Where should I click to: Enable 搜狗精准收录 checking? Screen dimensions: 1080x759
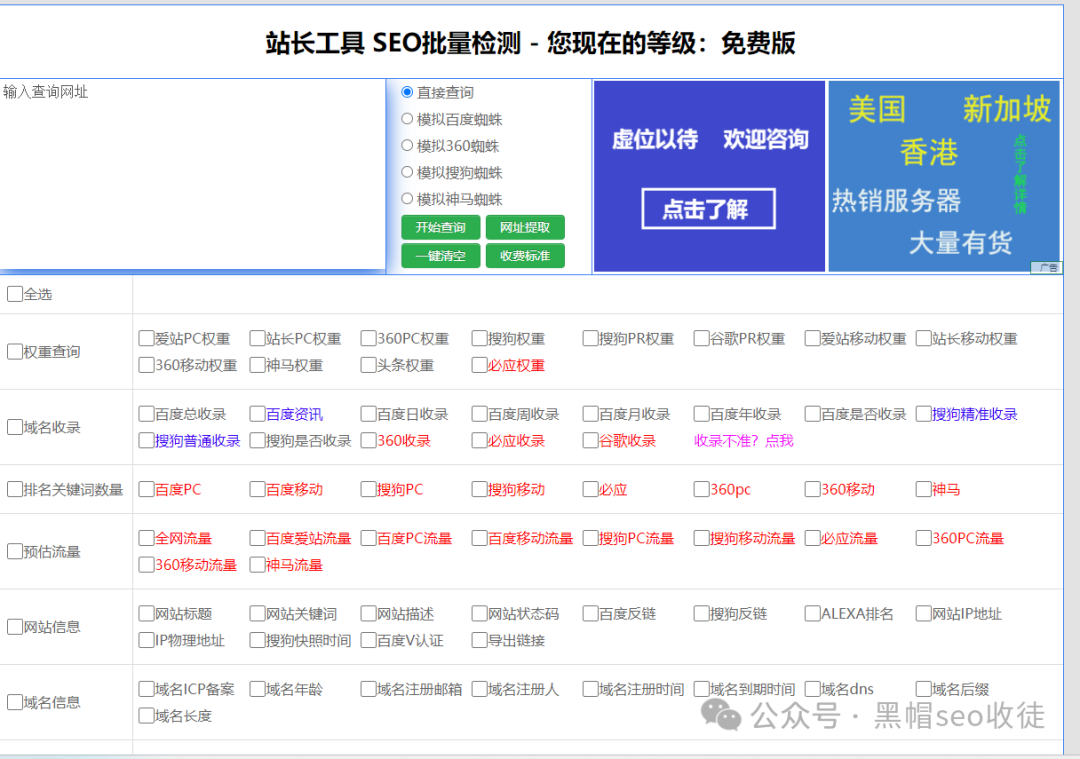pyautogui.click(x=923, y=413)
